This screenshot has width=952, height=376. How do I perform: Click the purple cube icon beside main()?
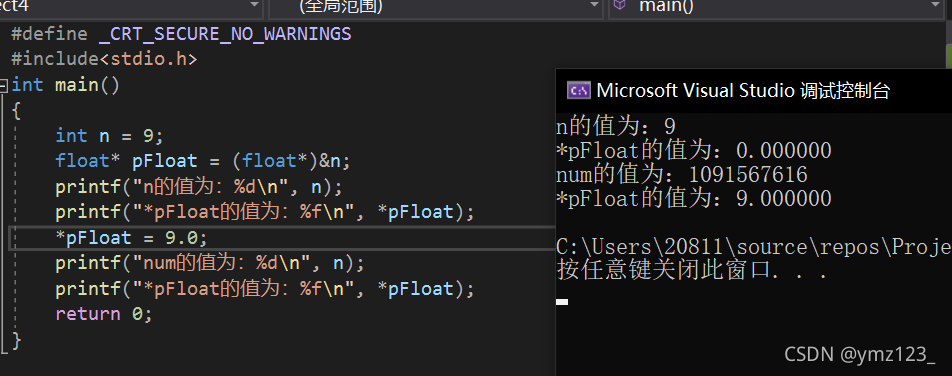click(619, 5)
